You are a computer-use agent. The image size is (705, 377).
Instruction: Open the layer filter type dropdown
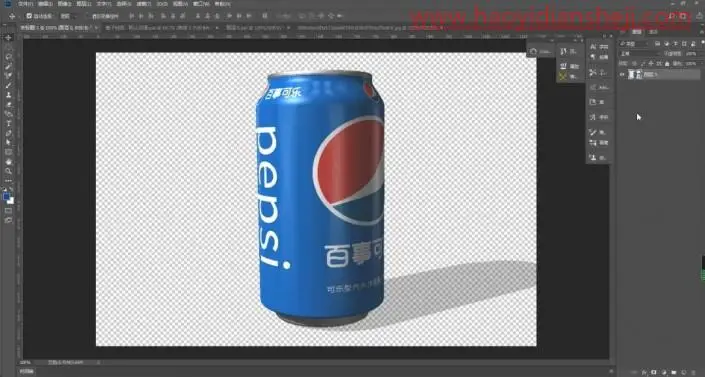click(634, 44)
